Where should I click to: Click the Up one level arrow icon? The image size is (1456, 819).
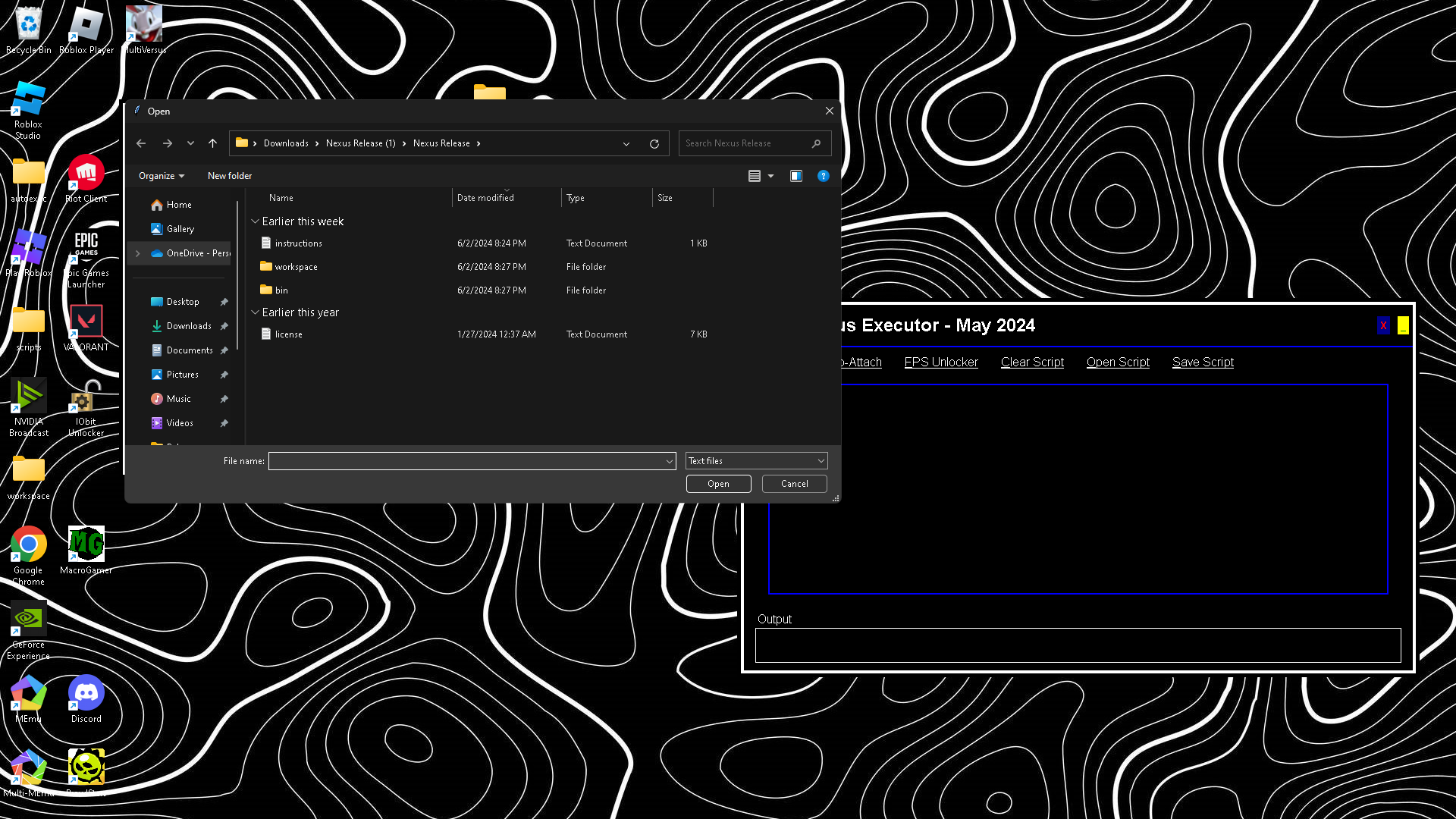(x=212, y=143)
